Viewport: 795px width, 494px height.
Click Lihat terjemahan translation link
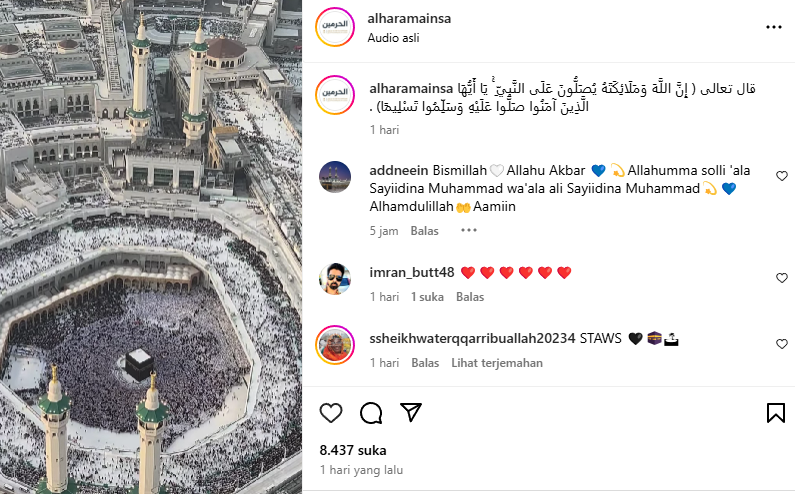[x=497, y=363]
